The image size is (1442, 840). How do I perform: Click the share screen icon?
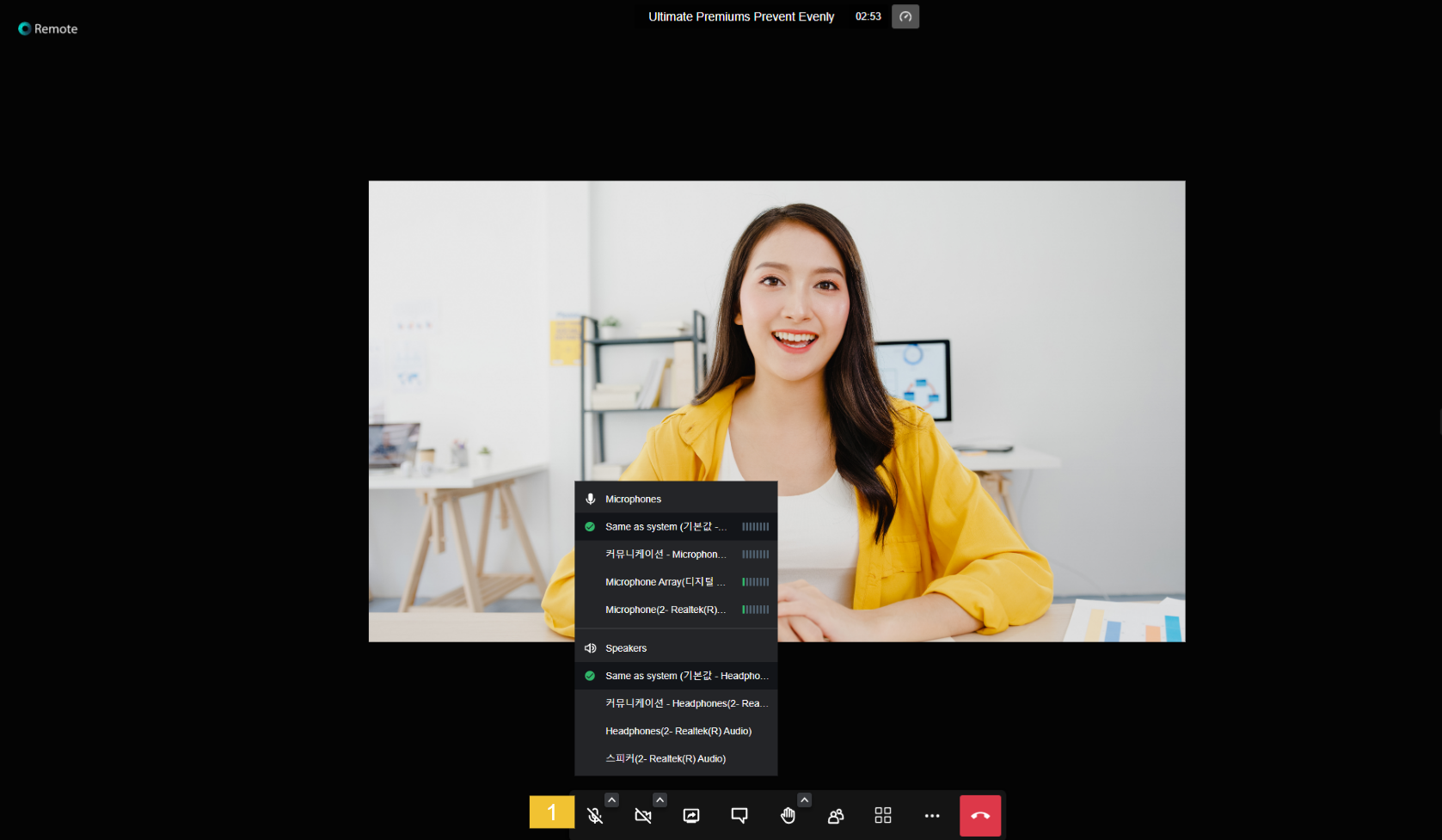click(691, 816)
